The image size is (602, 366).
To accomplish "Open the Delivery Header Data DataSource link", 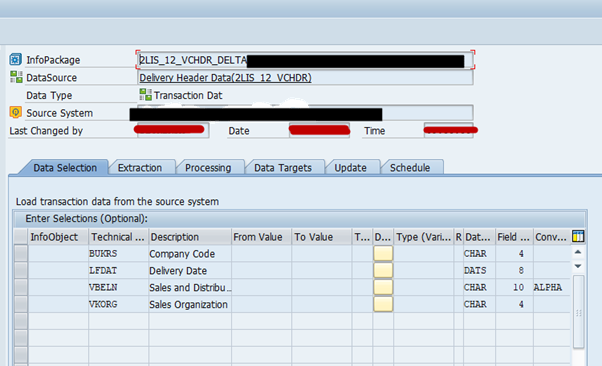I will 225,78.
